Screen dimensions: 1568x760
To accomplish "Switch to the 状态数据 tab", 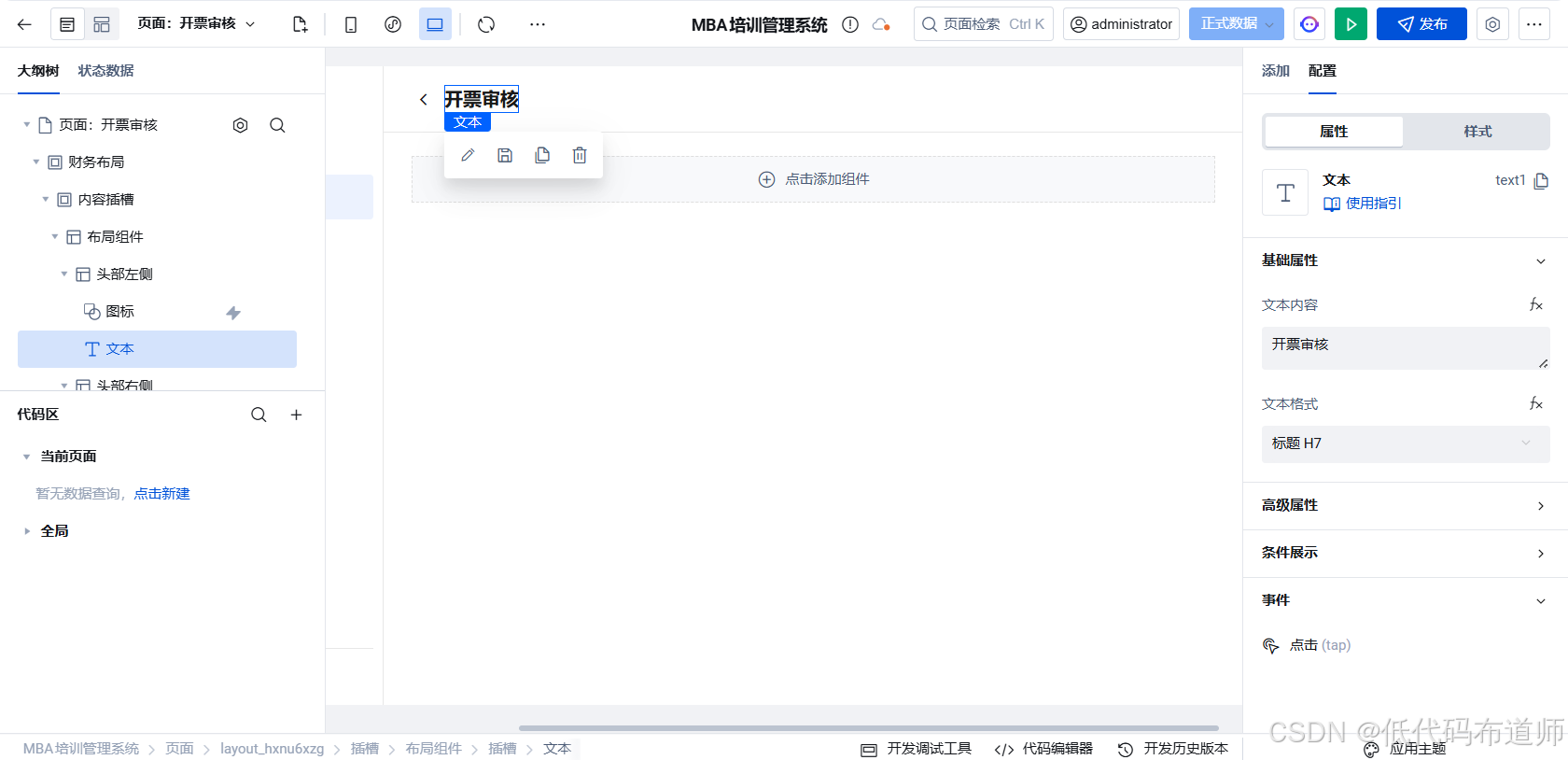I will [105, 71].
